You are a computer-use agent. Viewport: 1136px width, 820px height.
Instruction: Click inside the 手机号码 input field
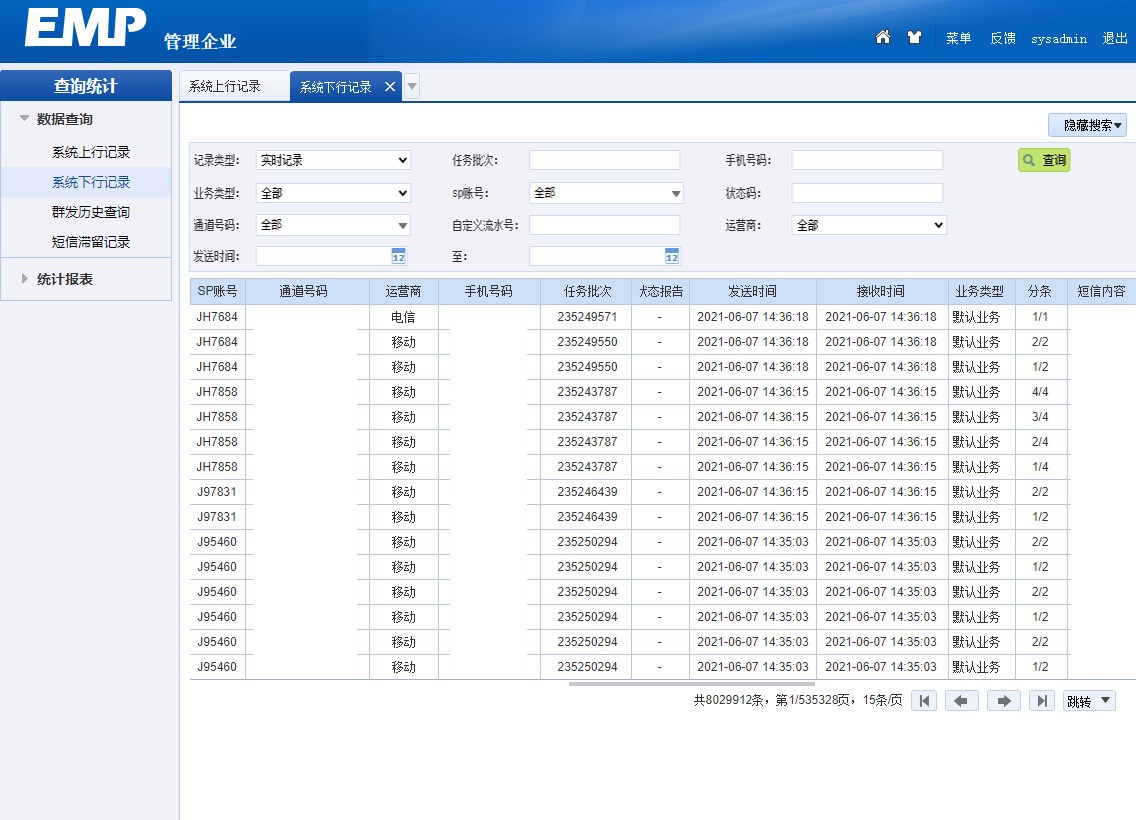(x=866, y=160)
